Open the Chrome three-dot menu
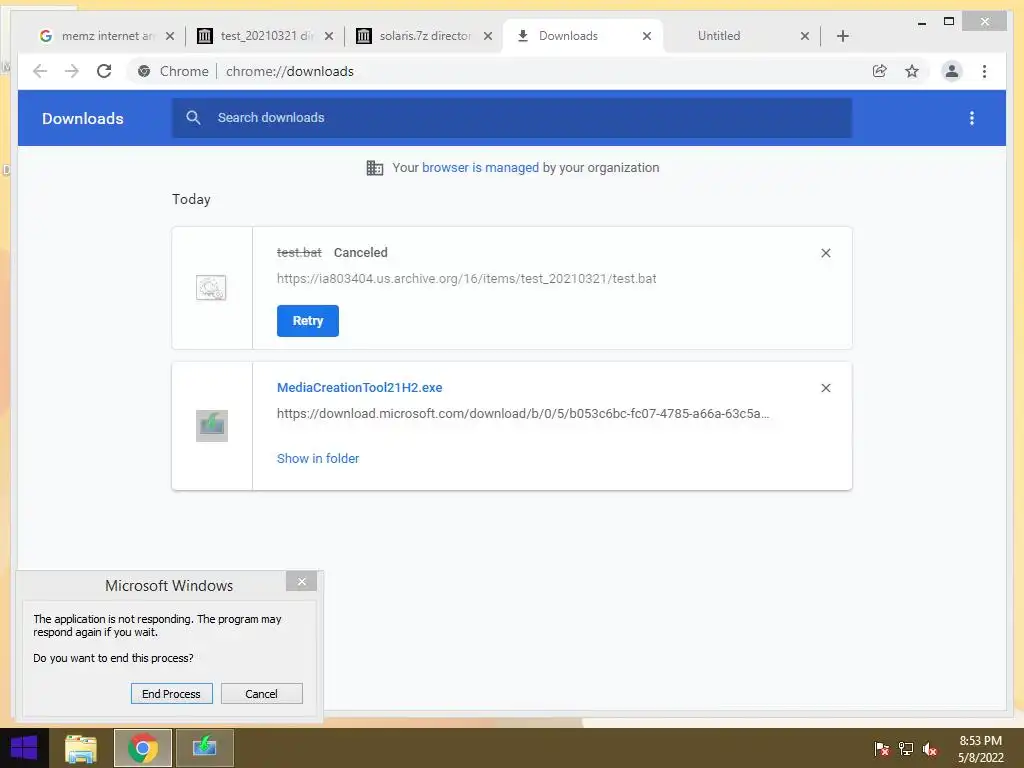 tap(984, 71)
